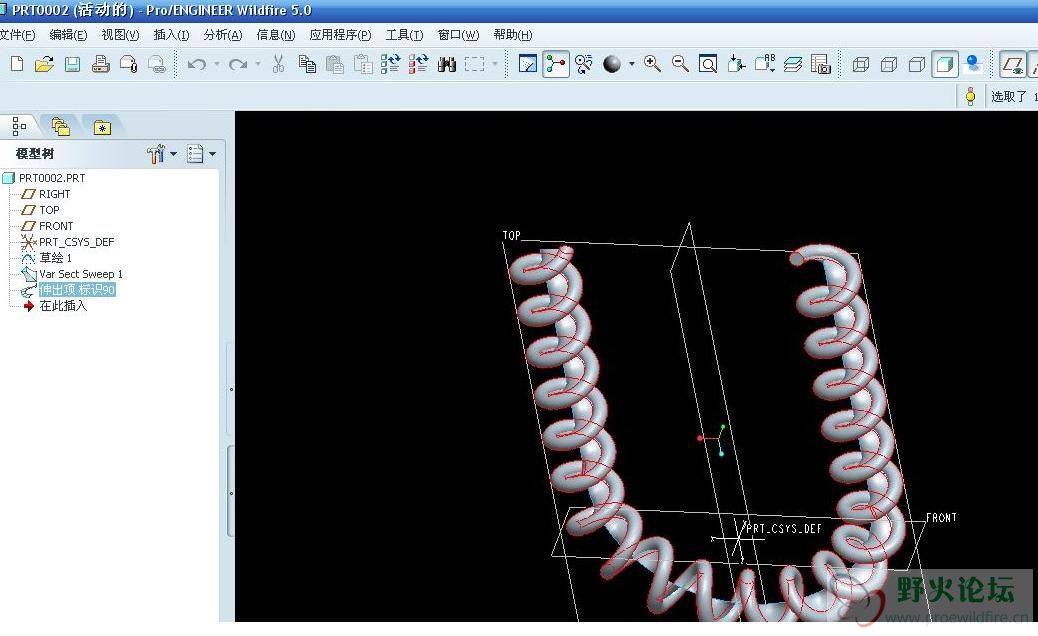
Task: Click the yellow traffic-light regeneration status icon
Action: 970,97
